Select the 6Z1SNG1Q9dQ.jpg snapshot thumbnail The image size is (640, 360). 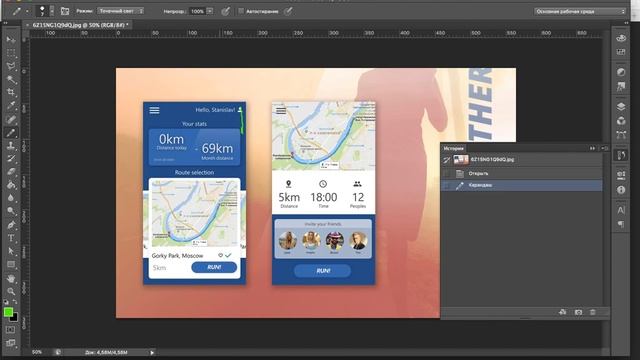tap(461, 160)
